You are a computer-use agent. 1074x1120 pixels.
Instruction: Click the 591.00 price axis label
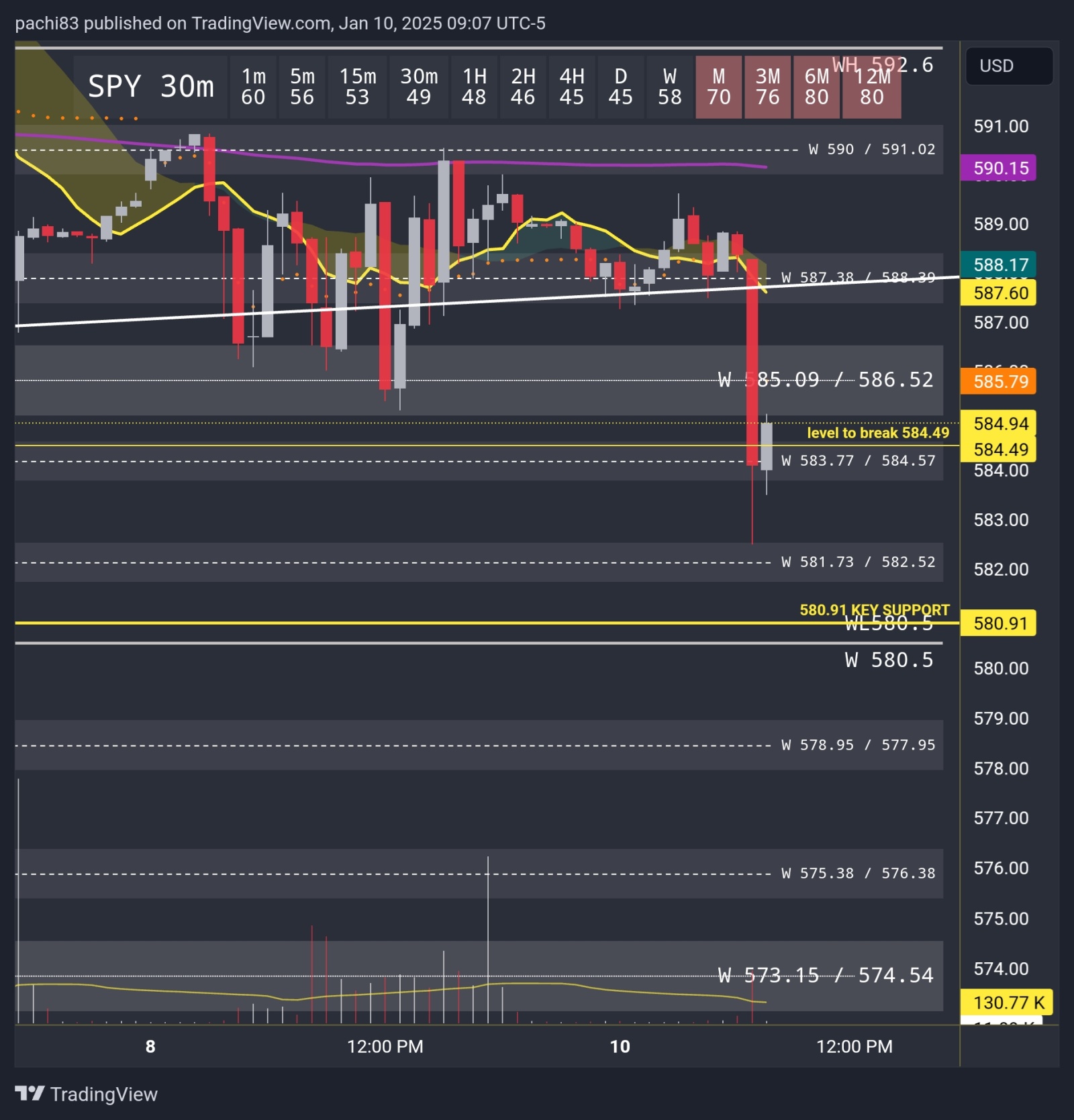[x=1001, y=126]
